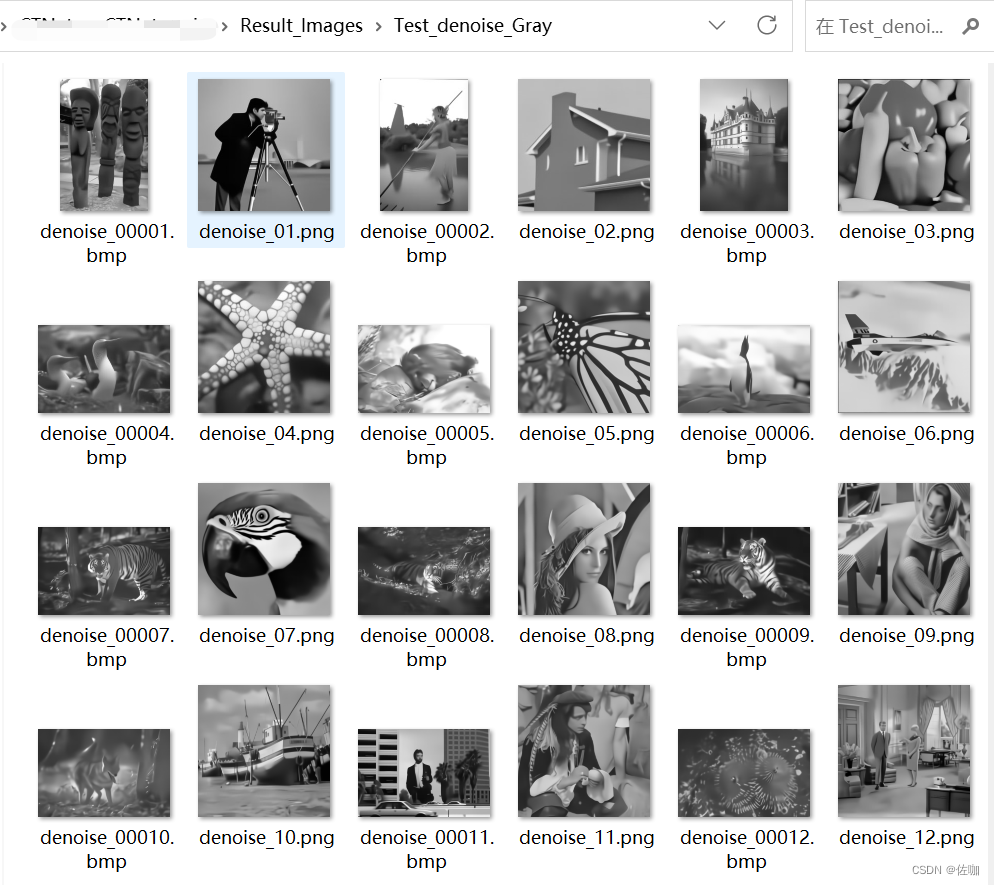994x885 pixels.
Task: Select denoise_05.png butterfly thumbnail
Action: click(x=584, y=347)
